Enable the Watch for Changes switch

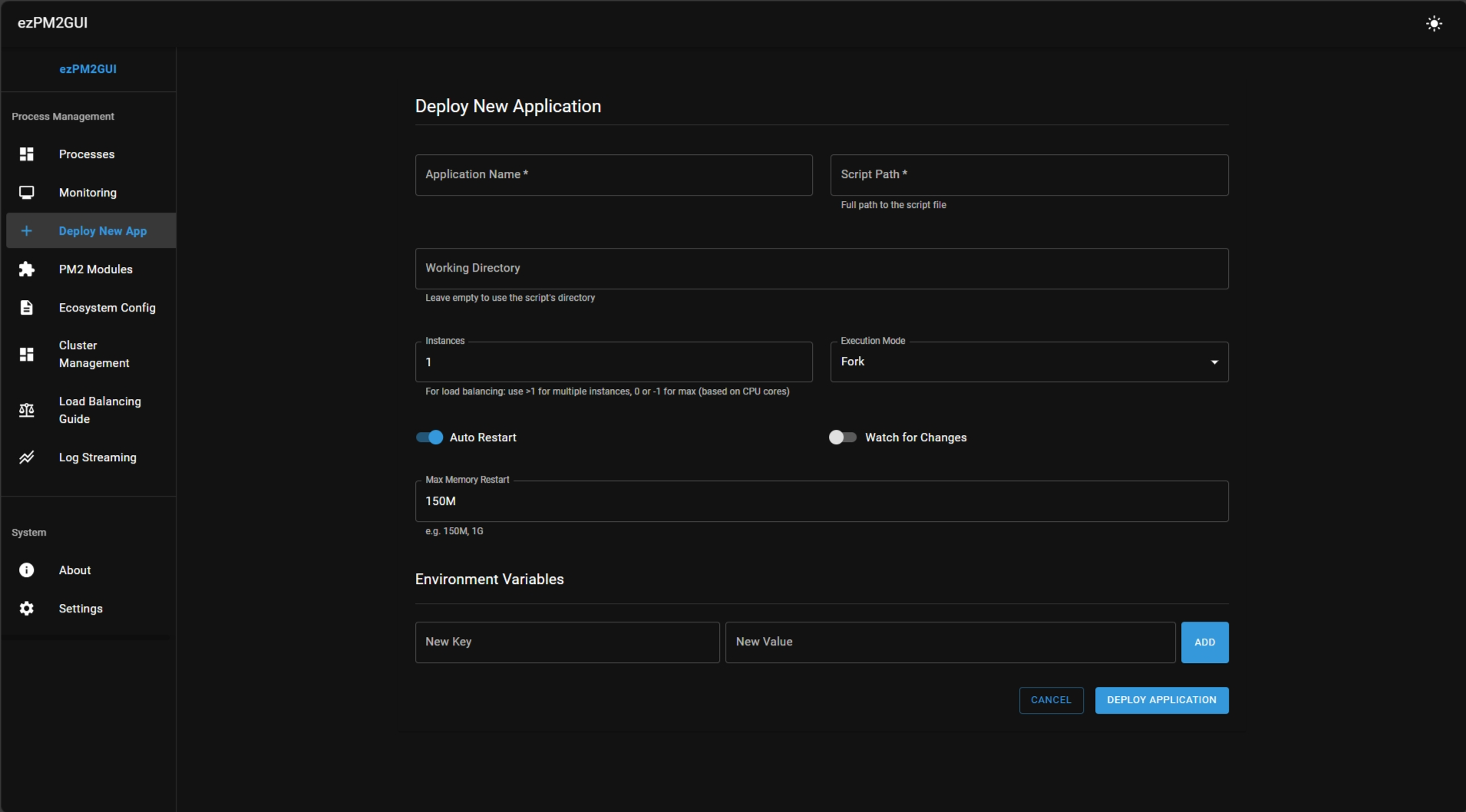[x=843, y=437]
